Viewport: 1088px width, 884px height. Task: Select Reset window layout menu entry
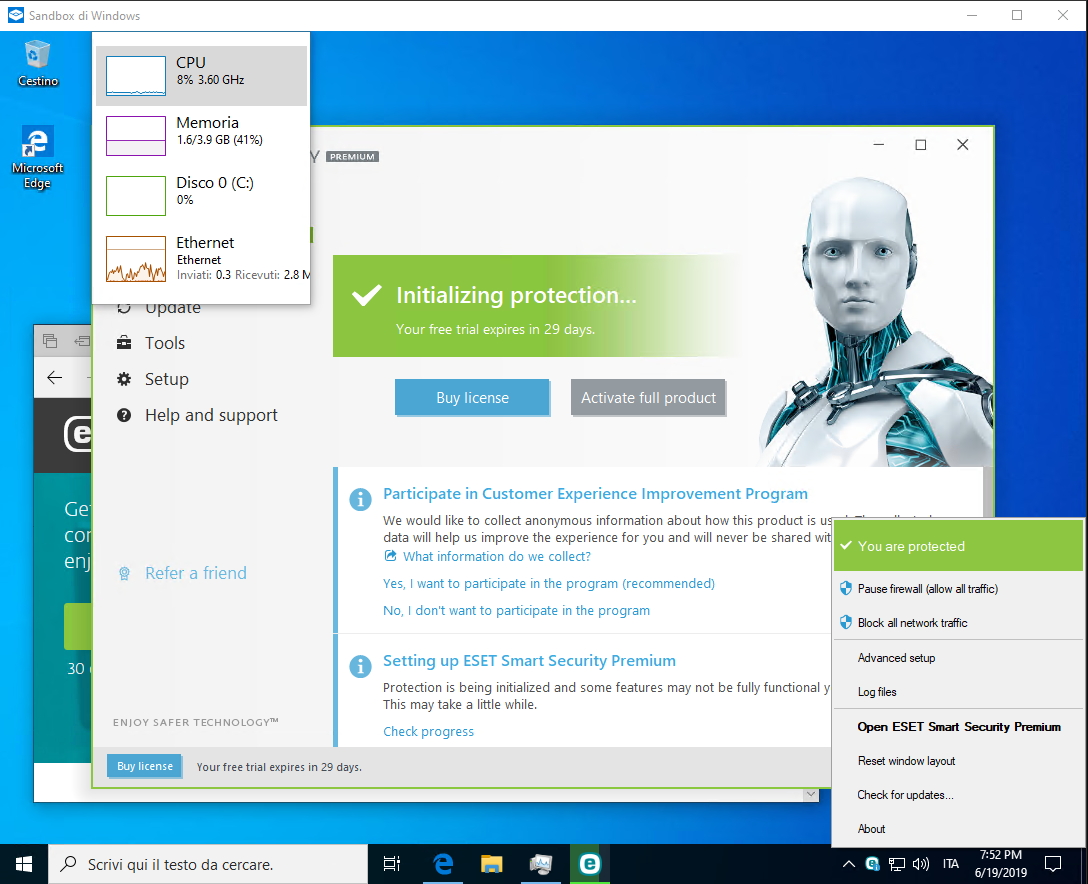coord(958,760)
